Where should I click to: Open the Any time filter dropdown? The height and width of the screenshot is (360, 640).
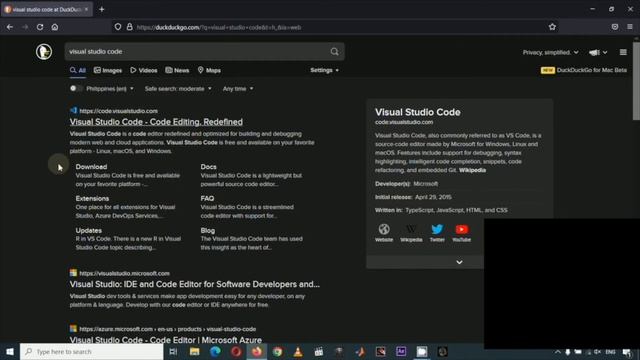[238, 89]
